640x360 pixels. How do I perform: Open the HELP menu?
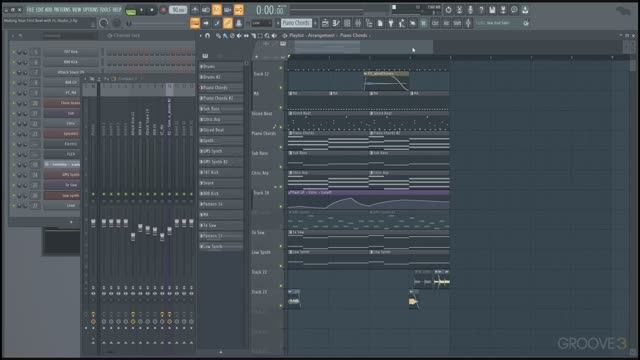117,9
